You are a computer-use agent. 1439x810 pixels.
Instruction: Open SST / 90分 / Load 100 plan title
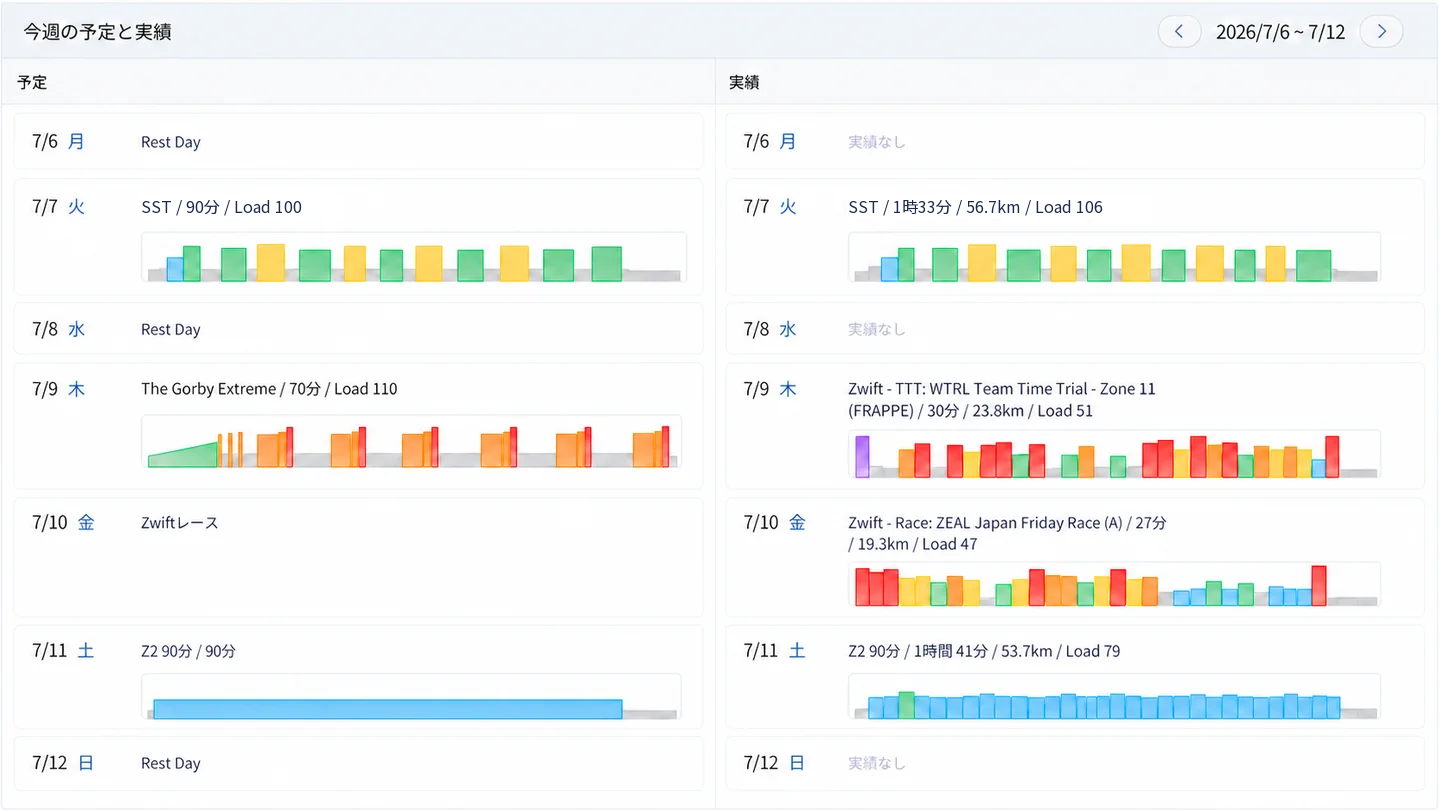pyautogui.click(x=221, y=207)
